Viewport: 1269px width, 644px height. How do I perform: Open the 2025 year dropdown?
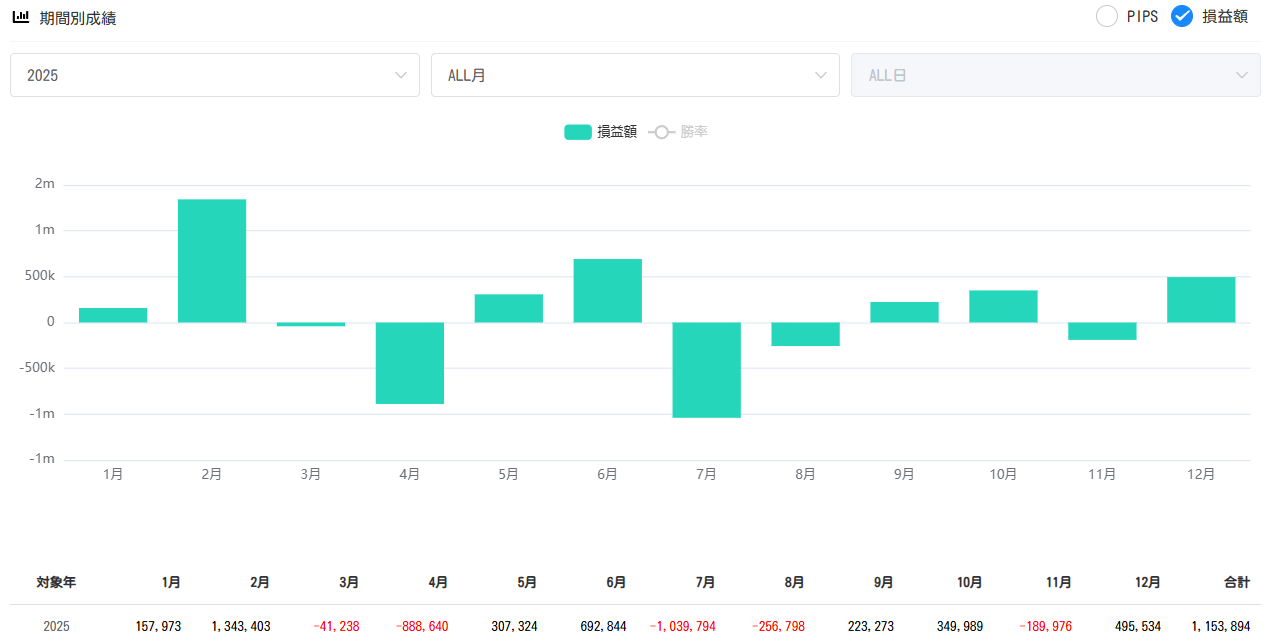[x=215, y=75]
